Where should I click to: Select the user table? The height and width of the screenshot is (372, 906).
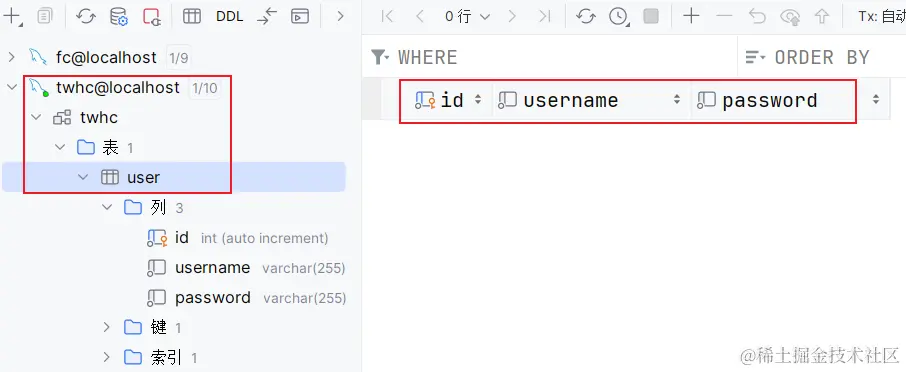pos(143,177)
